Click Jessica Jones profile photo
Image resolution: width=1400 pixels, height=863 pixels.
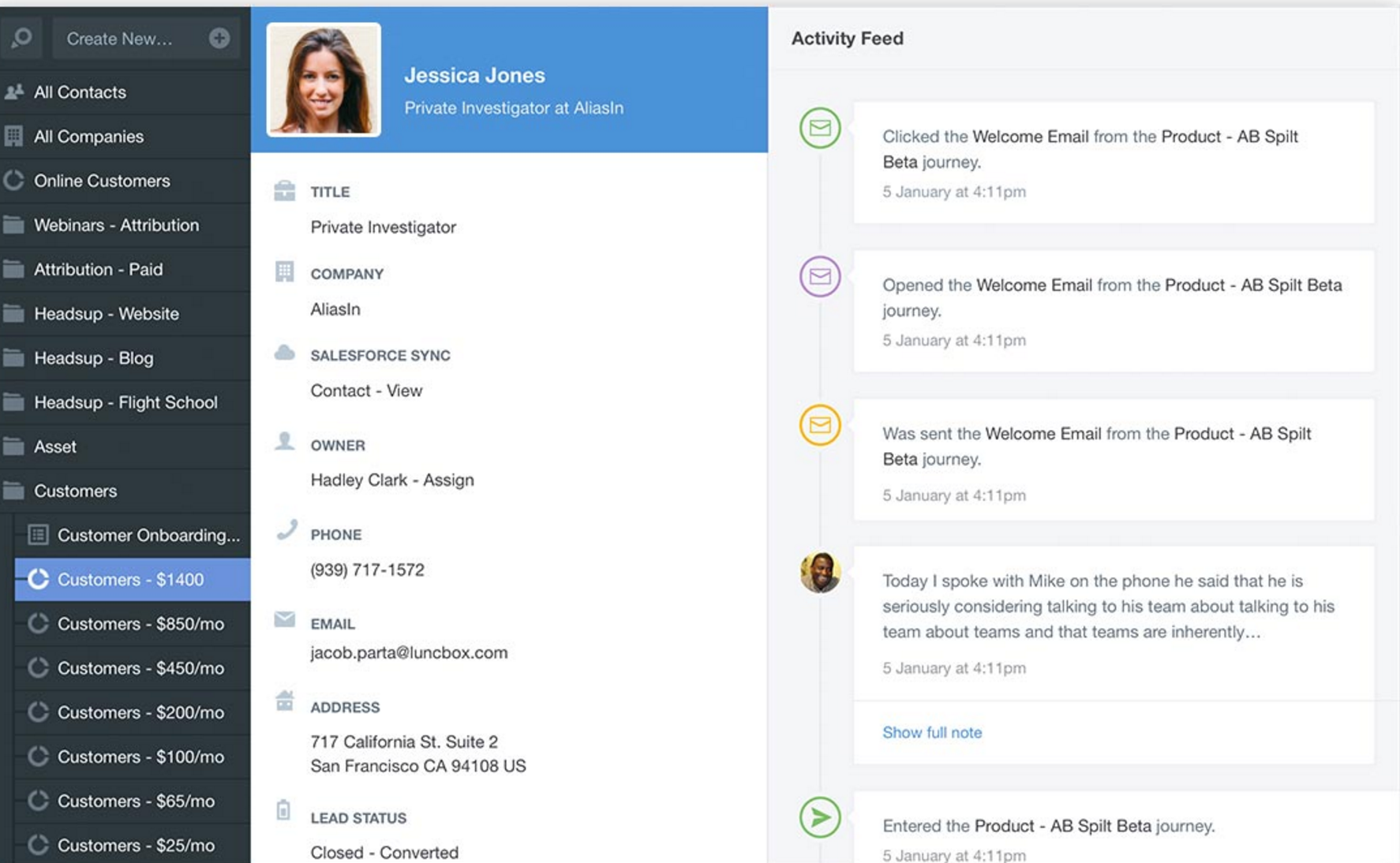(x=324, y=80)
